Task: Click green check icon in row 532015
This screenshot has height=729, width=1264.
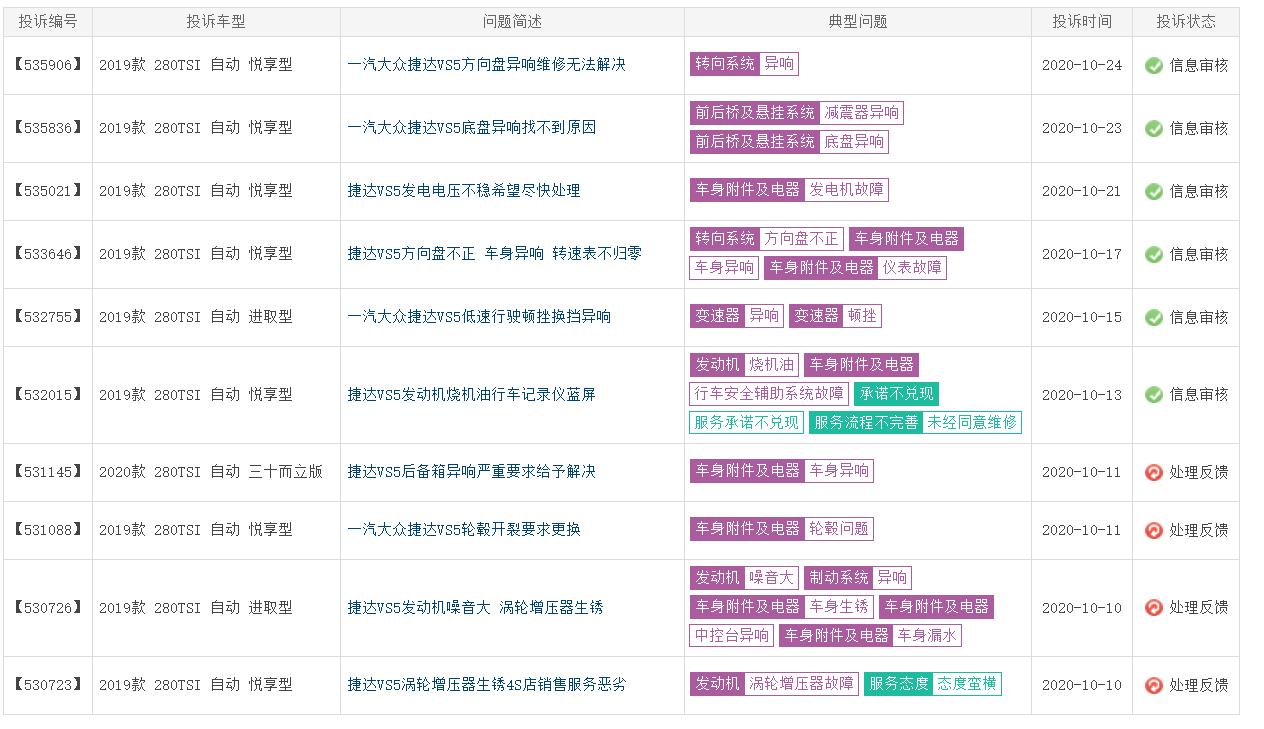Action: click(1154, 395)
